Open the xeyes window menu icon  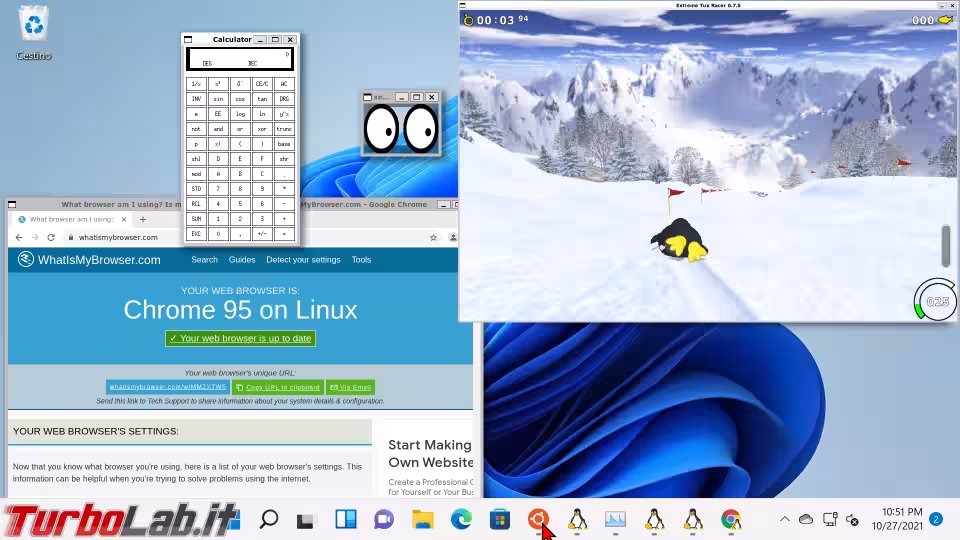[367, 97]
